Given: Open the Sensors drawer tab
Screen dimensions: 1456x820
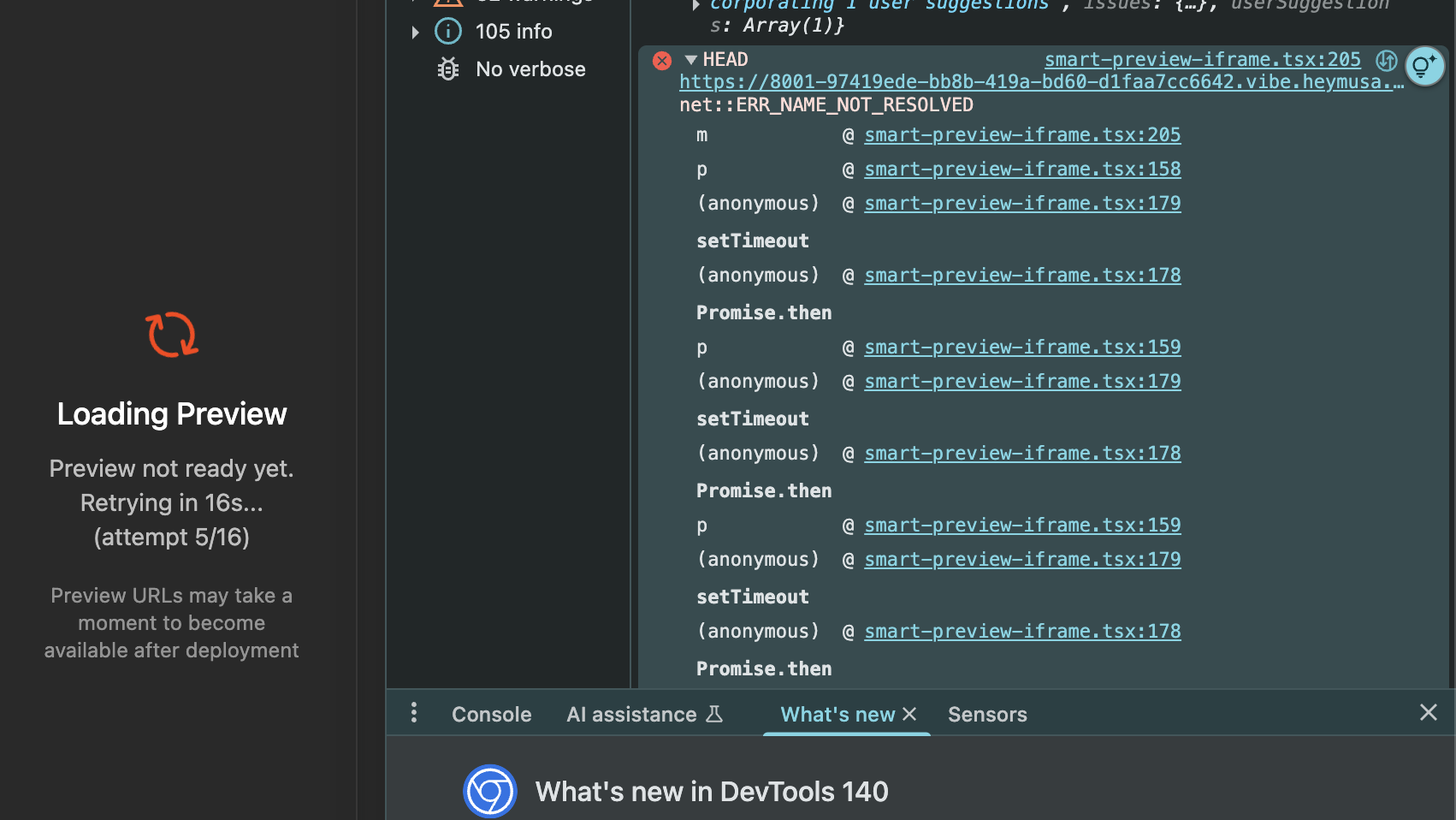Looking at the screenshot, I should click(987, 715).
